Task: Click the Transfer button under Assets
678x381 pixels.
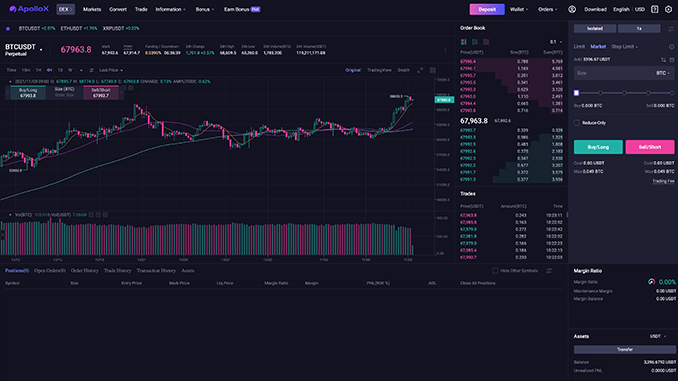Action: (624, 349)
